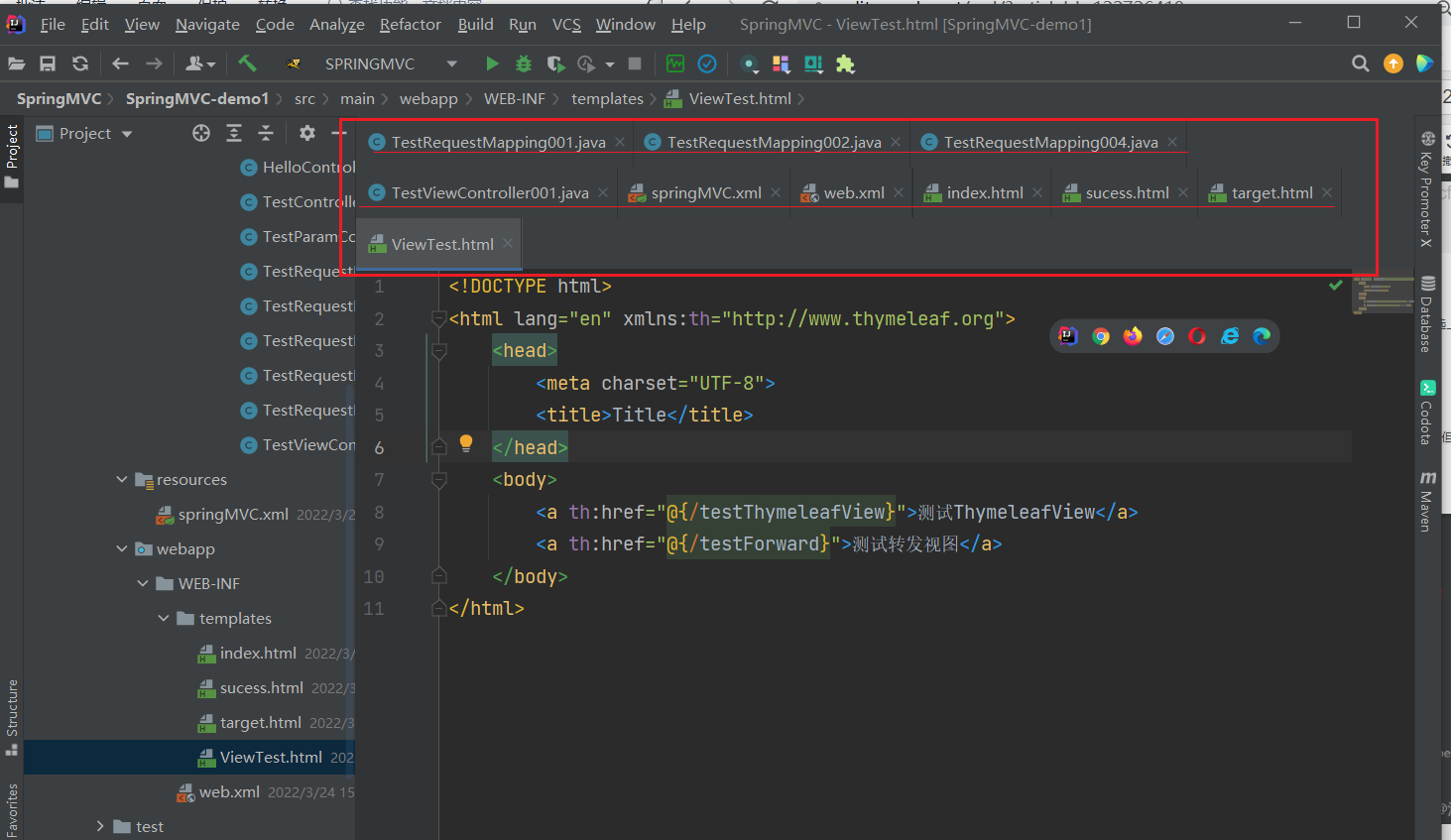Open the green monitor toolbar icon

[675, 63]
